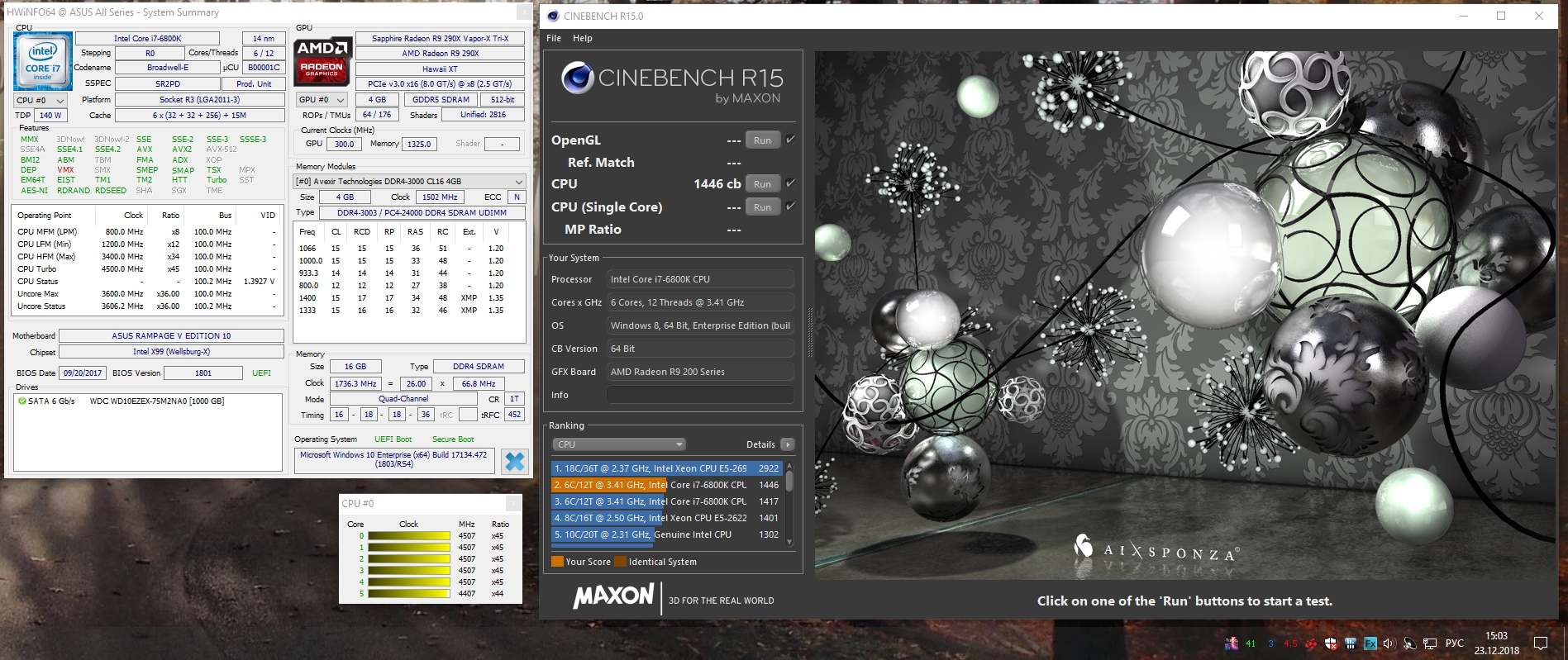Screen dimensions: 1568x660
Task: Expand the Avexir DDR4-3000 memory module dropdown
Action: pos(409,181)
